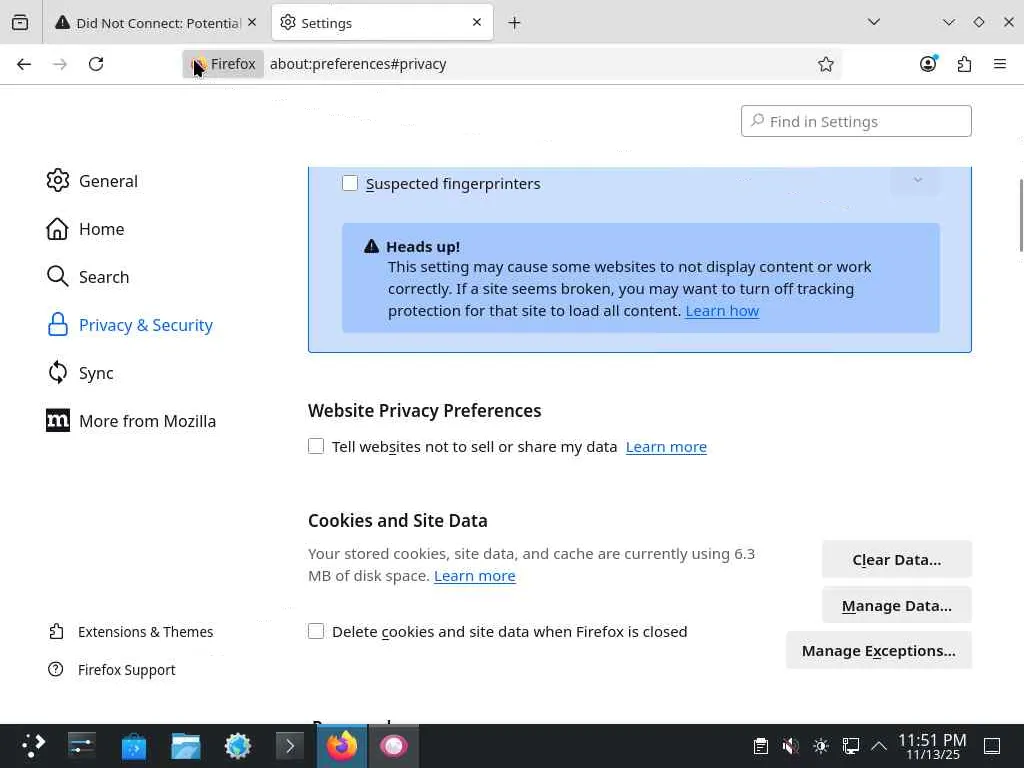1024x768 pixels.
Task: Reload the current page
Action: 96,64
